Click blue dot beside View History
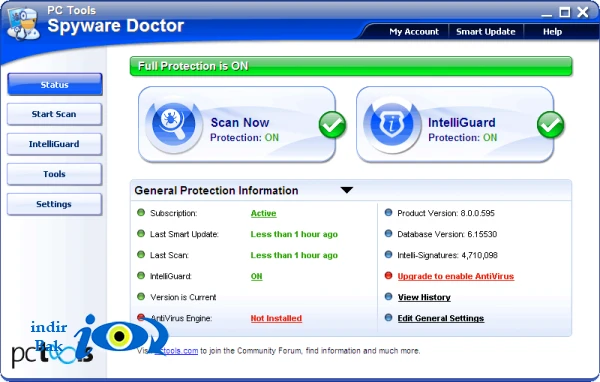Screen dimensions: 600x382 pyautogui.click(x=388, y=297)
